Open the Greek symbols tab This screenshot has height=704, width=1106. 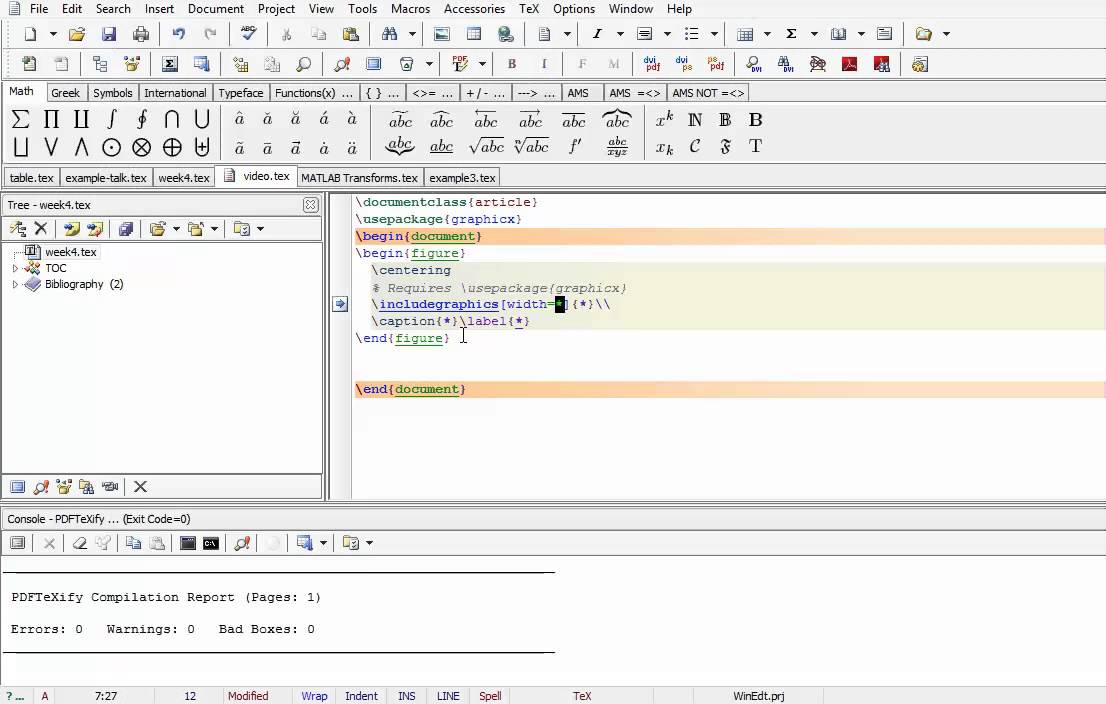[66, 92]
